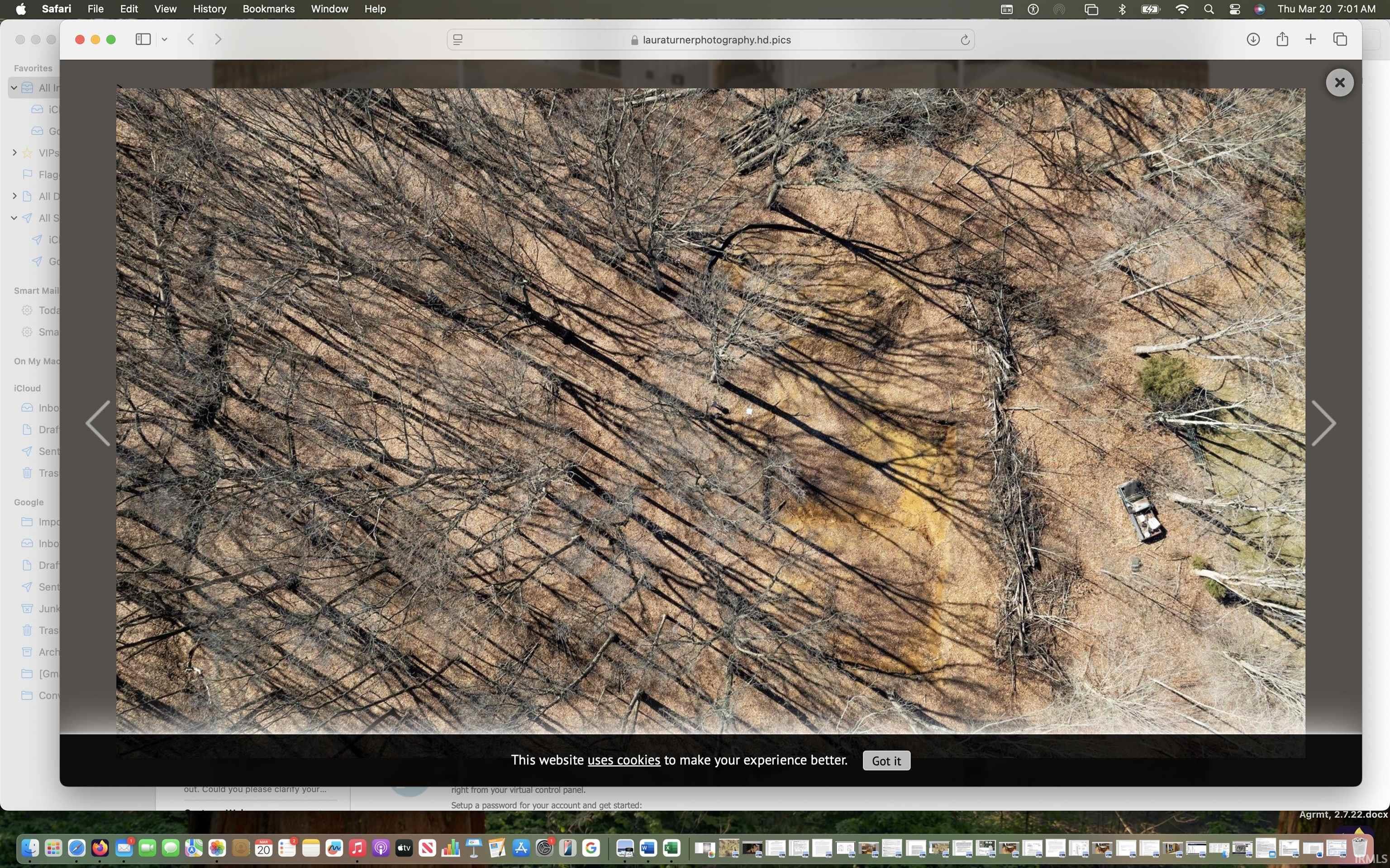Click the Share icon in Safari toolbar
The image size is (1390, 868).
coord(1282,39)
